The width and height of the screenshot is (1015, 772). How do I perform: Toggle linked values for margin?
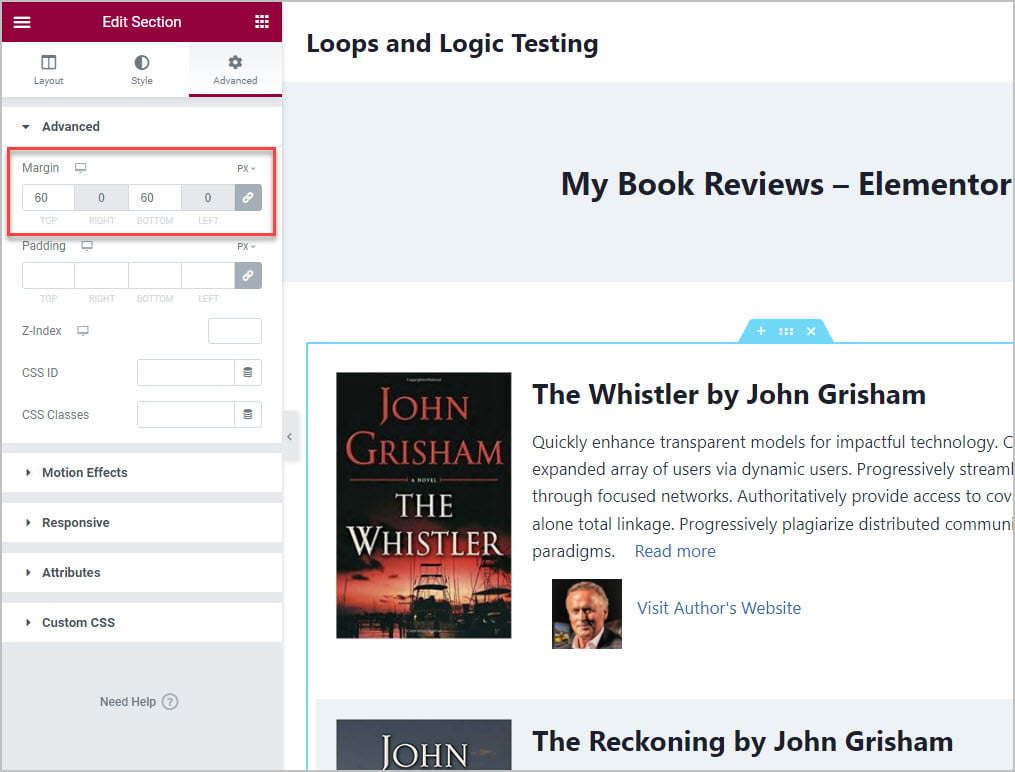coord(248,198)
